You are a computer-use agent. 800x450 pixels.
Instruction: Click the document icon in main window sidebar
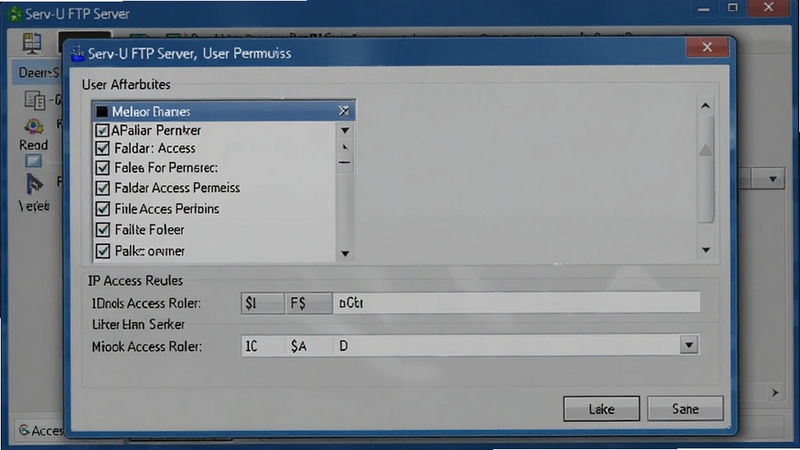click(x=35, y=100)
